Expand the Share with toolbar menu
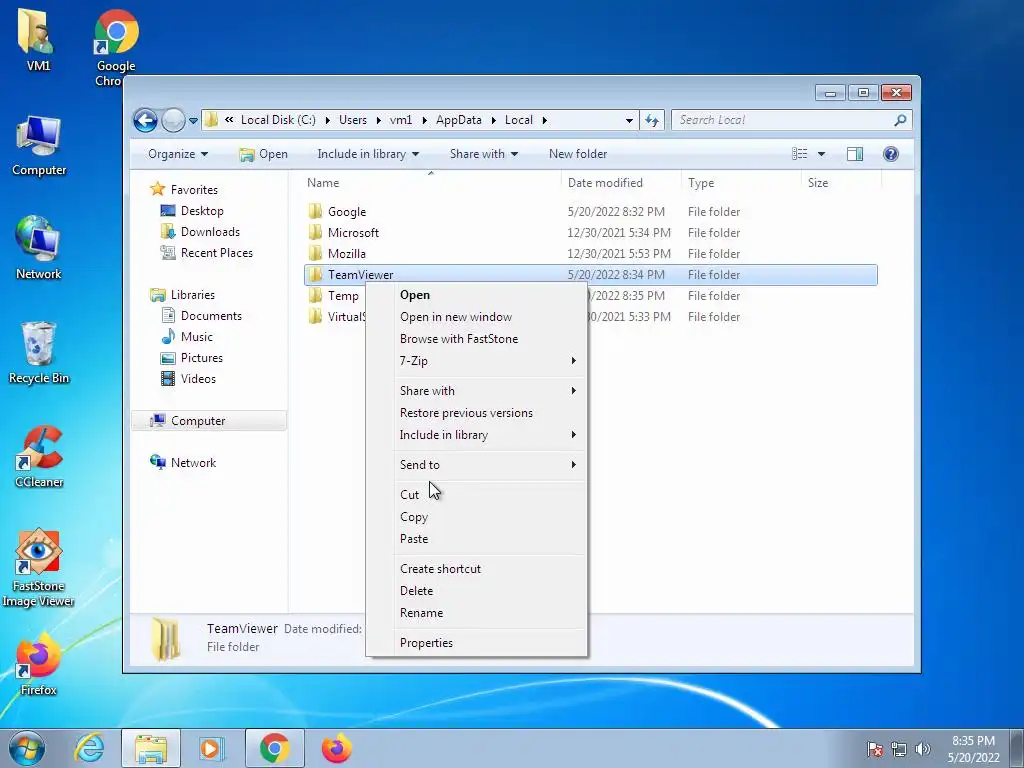This screenshot has width=1024, height=768. (x=483, y=154)
